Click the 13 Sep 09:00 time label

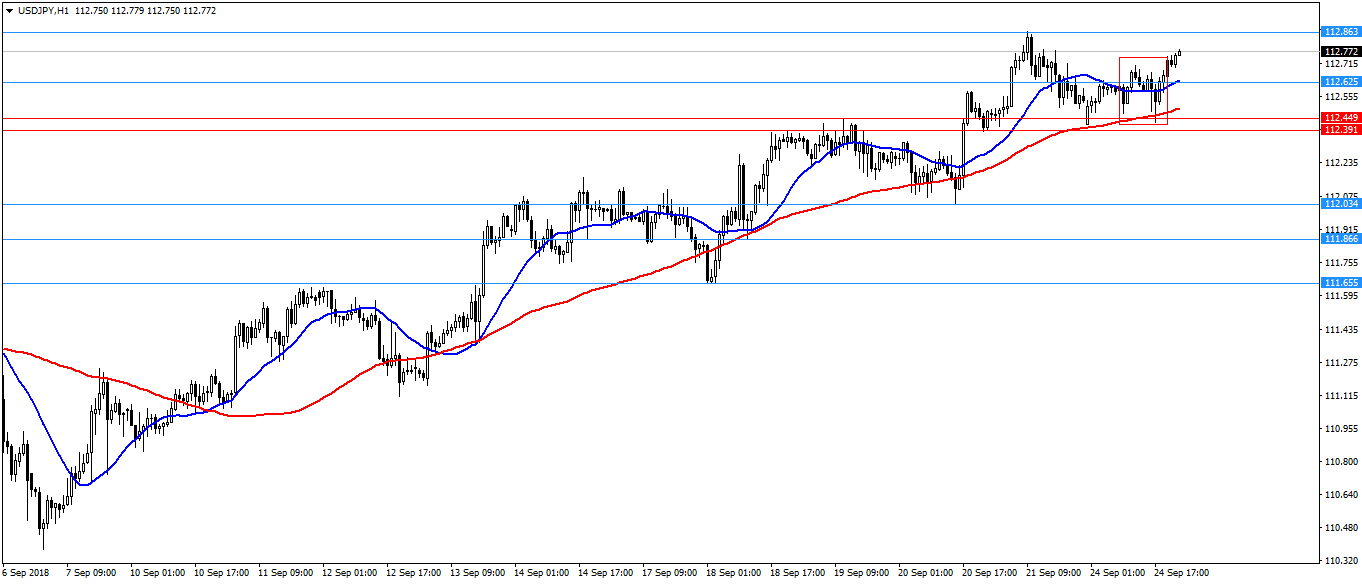(x=478, y=574)
